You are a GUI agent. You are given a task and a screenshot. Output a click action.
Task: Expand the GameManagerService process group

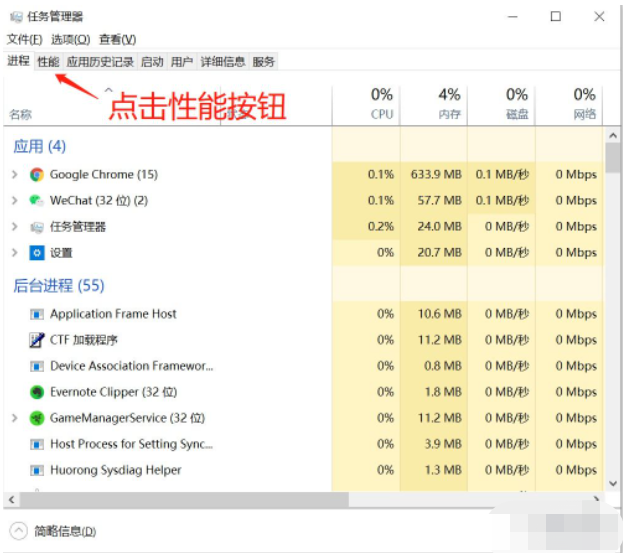[x=14, y=418]
